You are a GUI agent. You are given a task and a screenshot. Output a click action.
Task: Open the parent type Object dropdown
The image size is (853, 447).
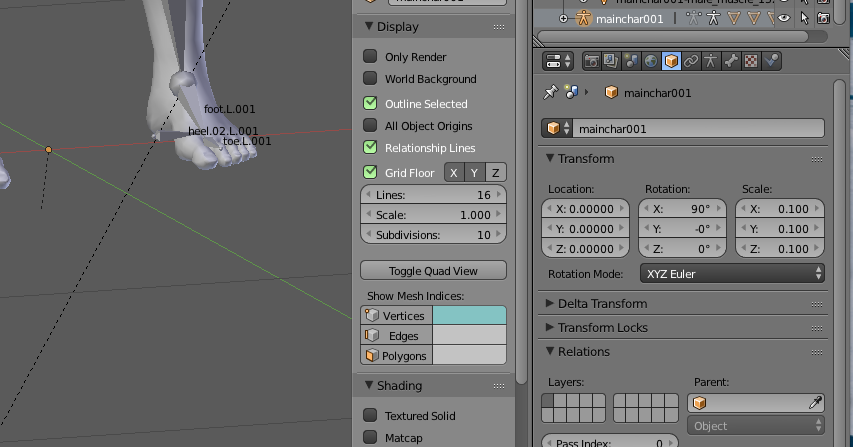(x=756, y=425)
